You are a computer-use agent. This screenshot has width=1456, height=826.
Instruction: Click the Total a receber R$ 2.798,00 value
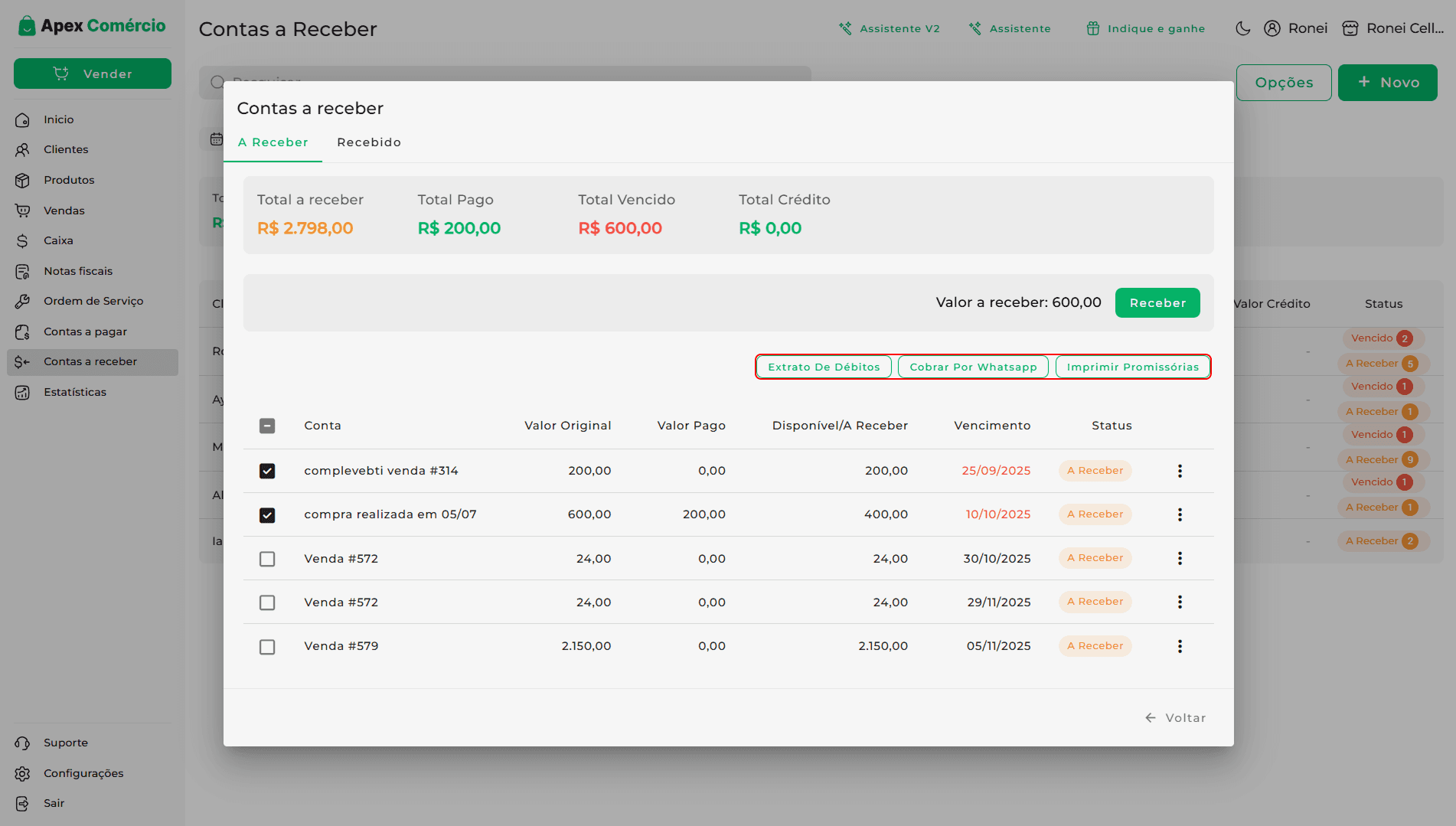[305, 228]
